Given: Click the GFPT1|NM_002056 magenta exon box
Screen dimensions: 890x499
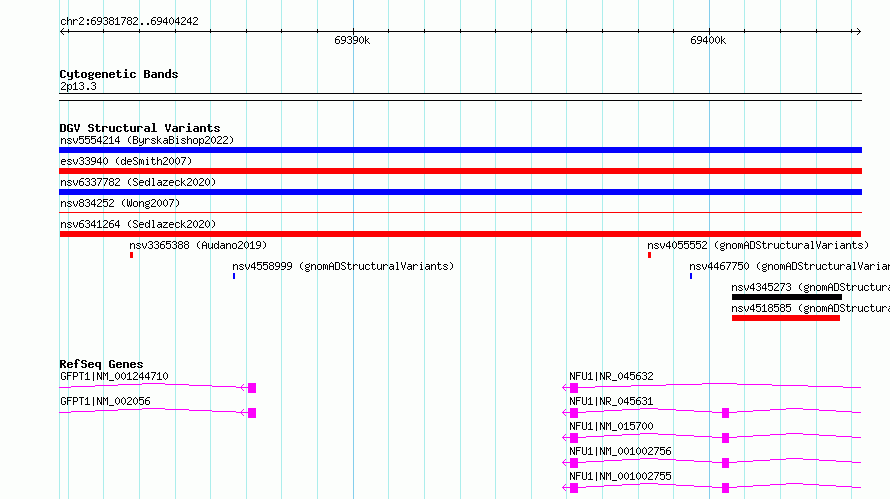Looking at the screenshot, I should [x=252, y=413].
